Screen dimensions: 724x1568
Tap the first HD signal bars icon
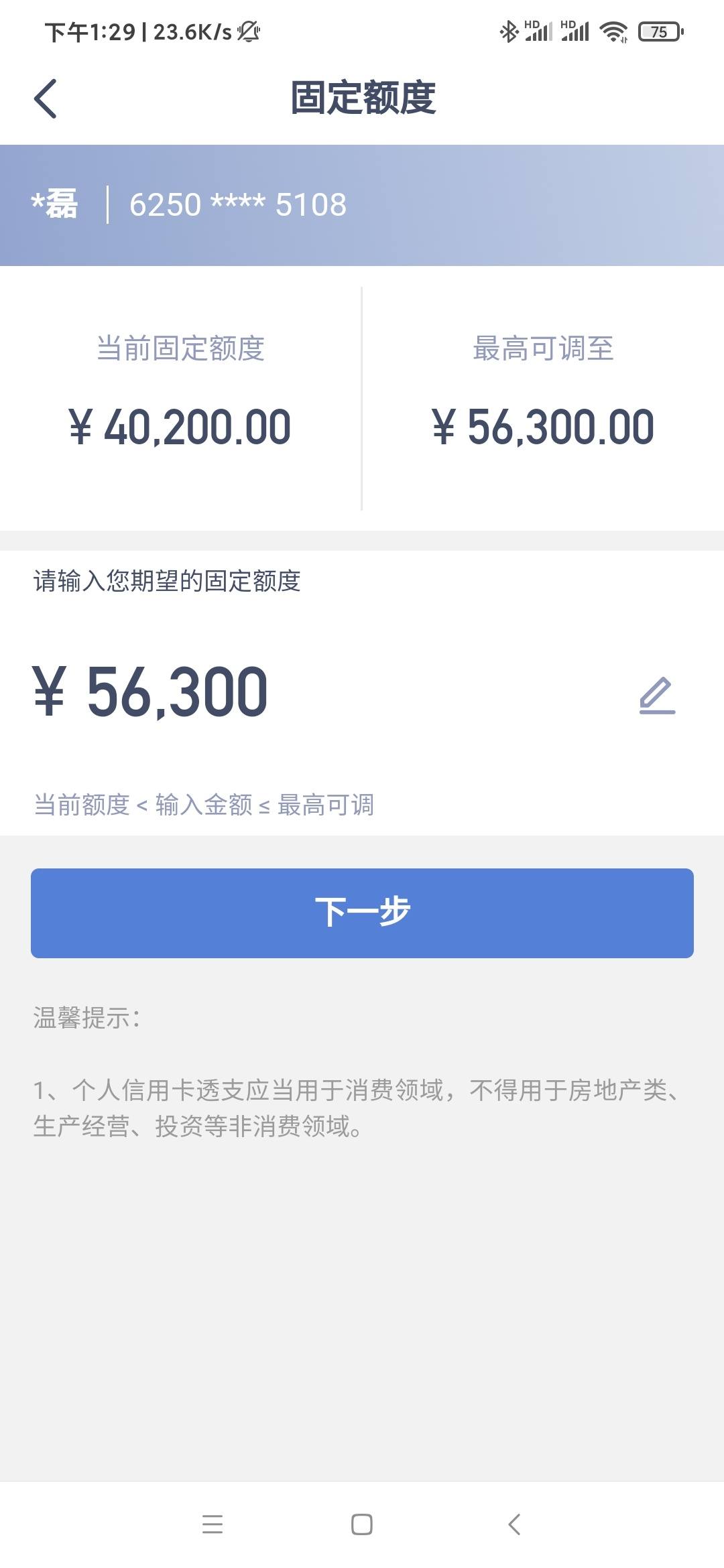[x=538, y=31]
